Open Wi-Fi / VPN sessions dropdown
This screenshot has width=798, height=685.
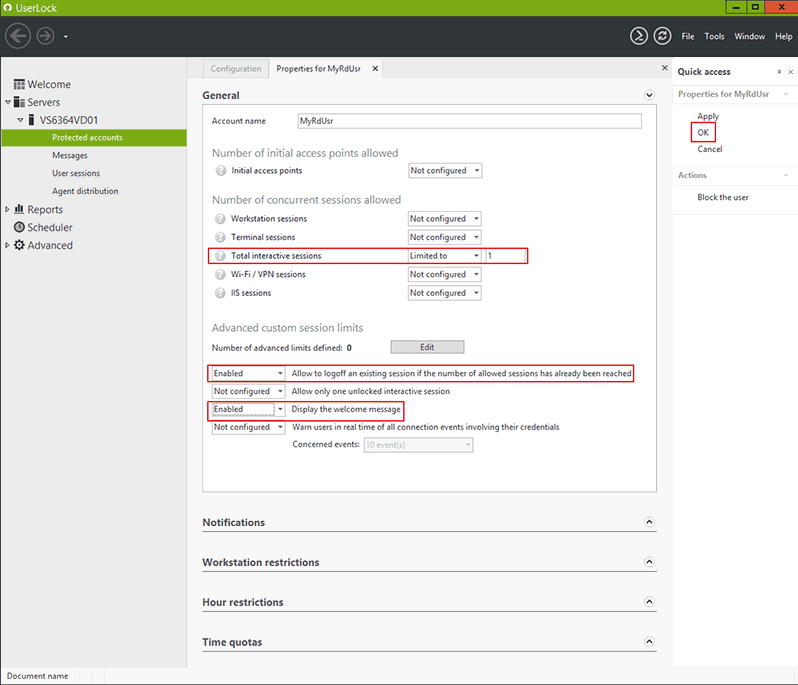[x=444, y=274]
